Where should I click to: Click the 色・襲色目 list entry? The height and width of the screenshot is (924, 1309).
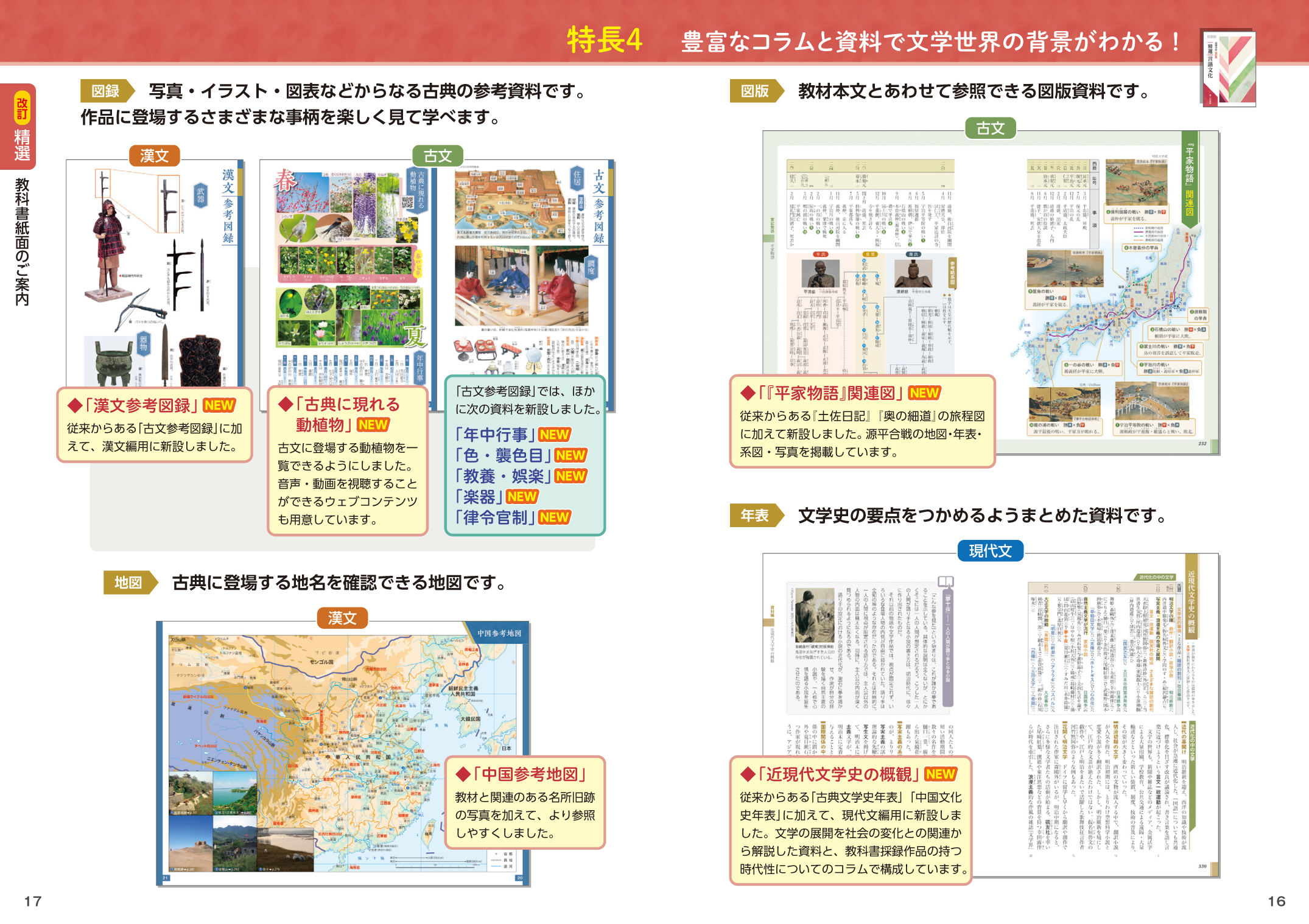point(503,455)
